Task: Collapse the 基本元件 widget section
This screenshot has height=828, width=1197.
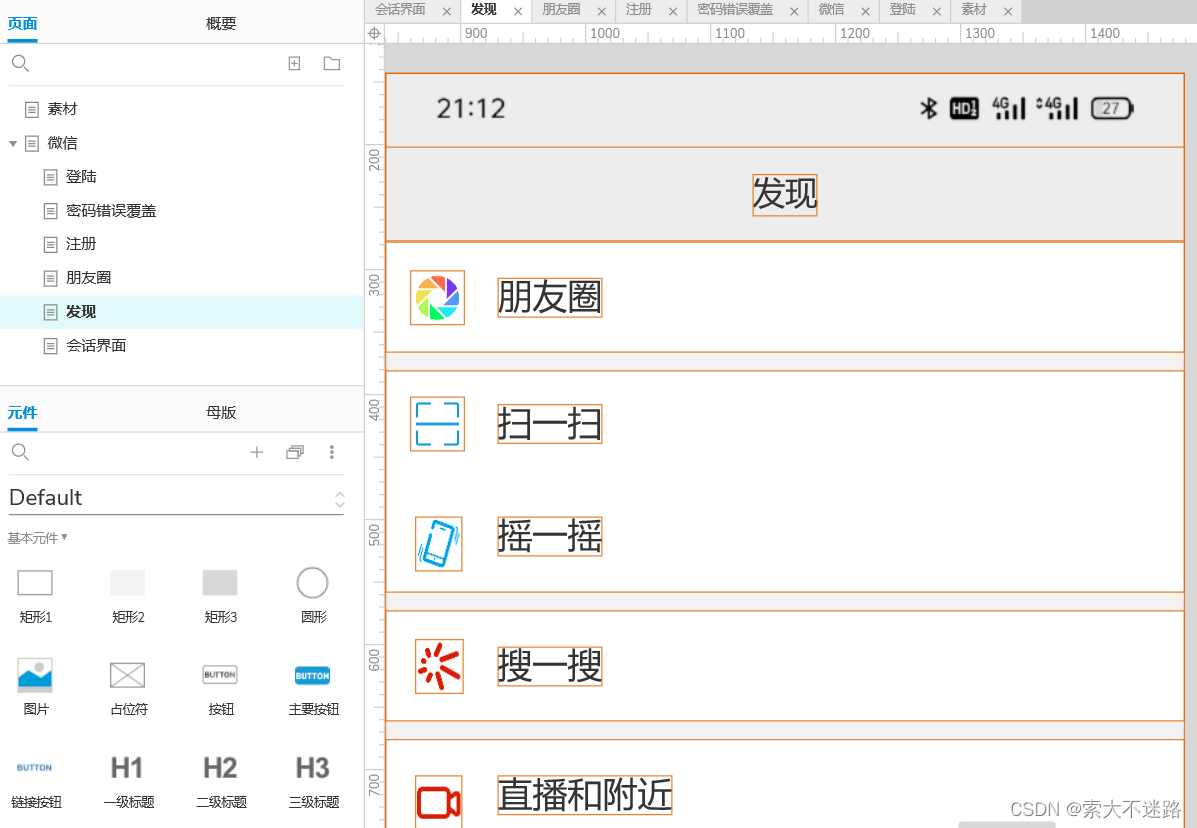Action: [37, 538]
